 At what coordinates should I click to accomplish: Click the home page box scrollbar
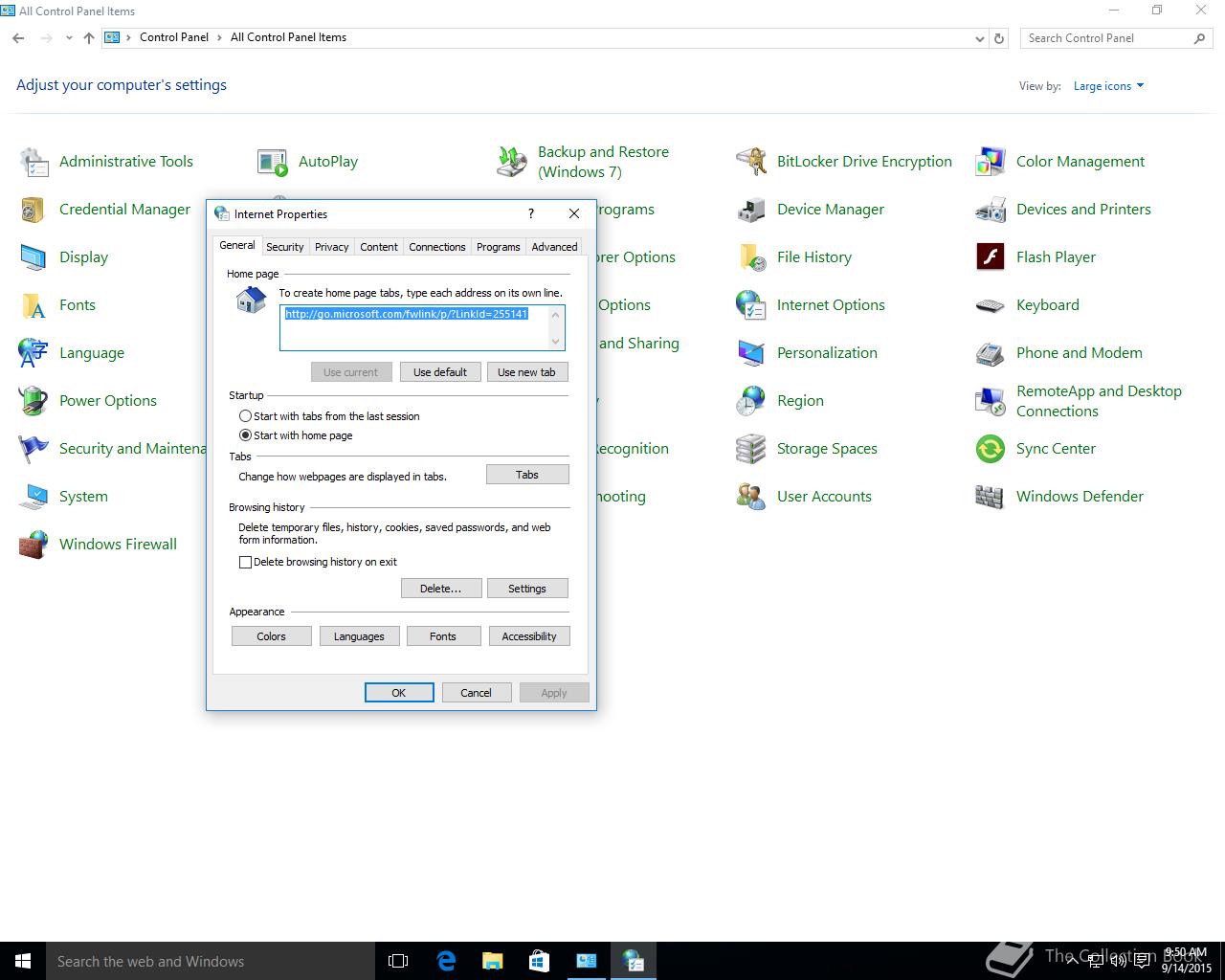[556, 328]
